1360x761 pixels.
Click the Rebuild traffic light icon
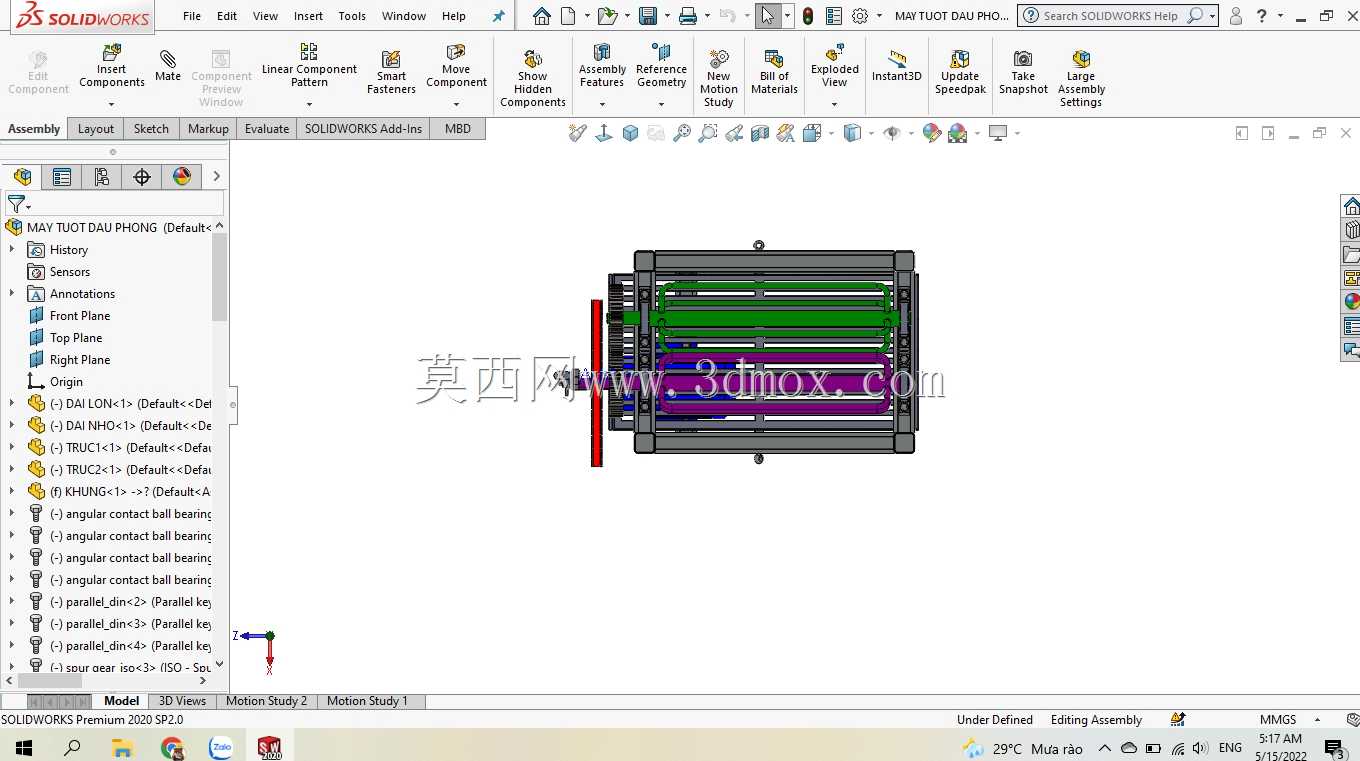807,16
